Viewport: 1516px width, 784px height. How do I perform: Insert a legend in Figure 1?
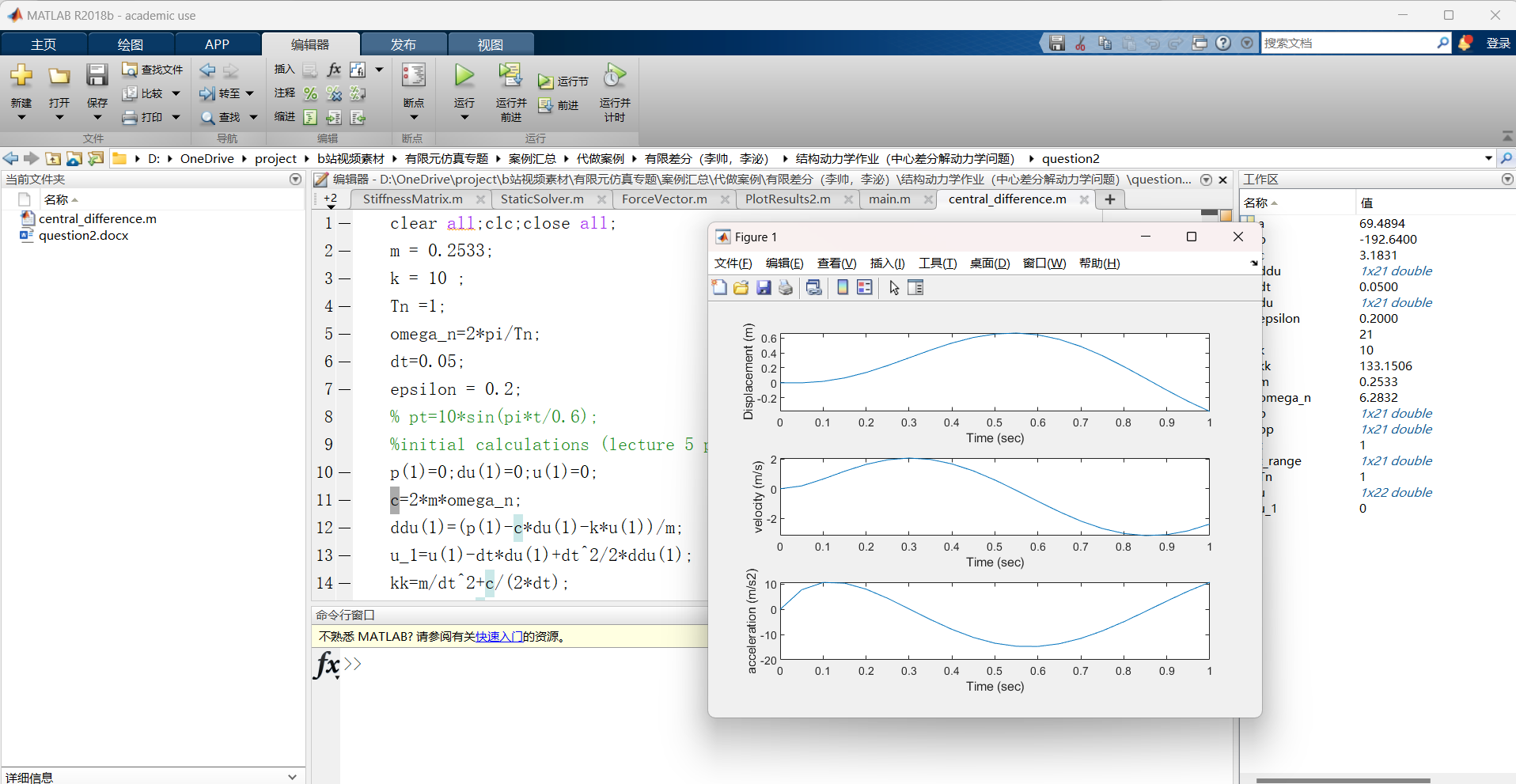point(865,288)
